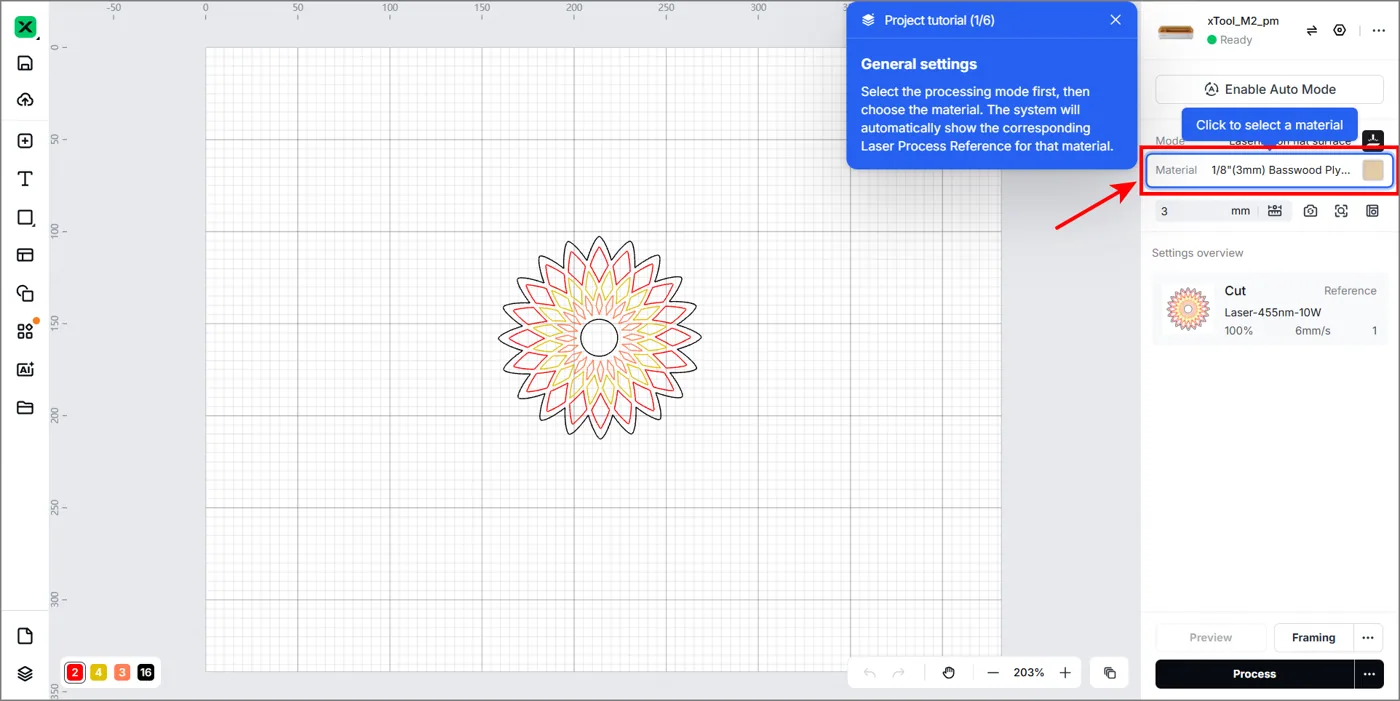Click the 6mm/s speed value
The image size is (1400, 701).
pyautogui.click(x=1313, y=331)
